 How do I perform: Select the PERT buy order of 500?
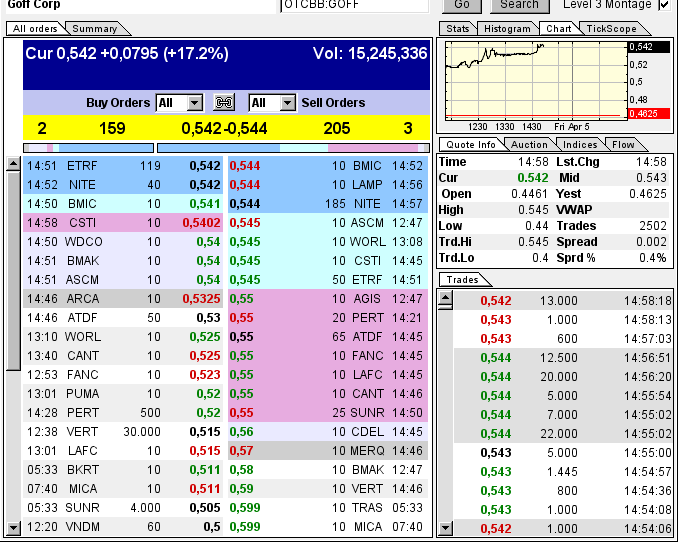point(123,412)
